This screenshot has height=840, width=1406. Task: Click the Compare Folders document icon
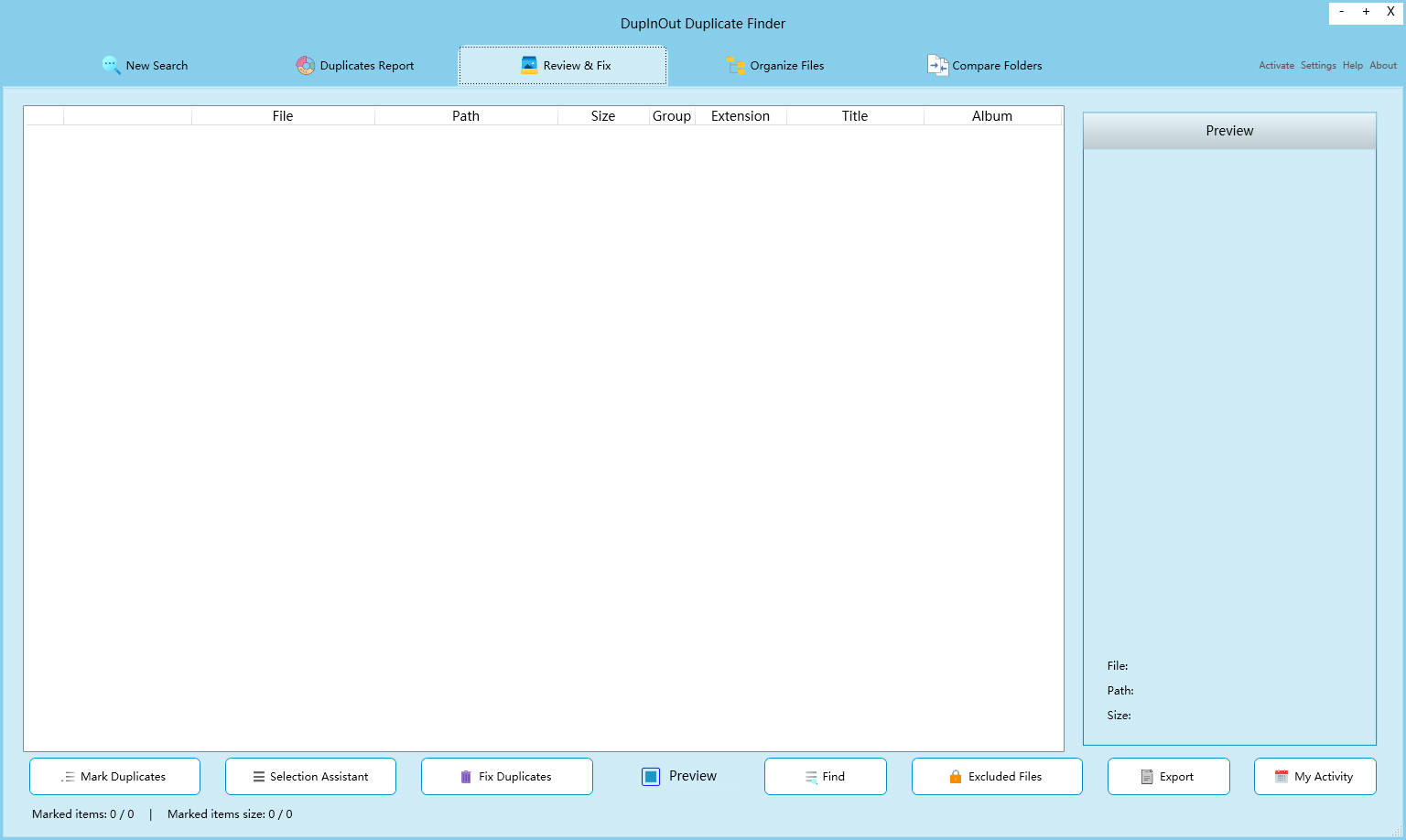click(x=937, y=65)
